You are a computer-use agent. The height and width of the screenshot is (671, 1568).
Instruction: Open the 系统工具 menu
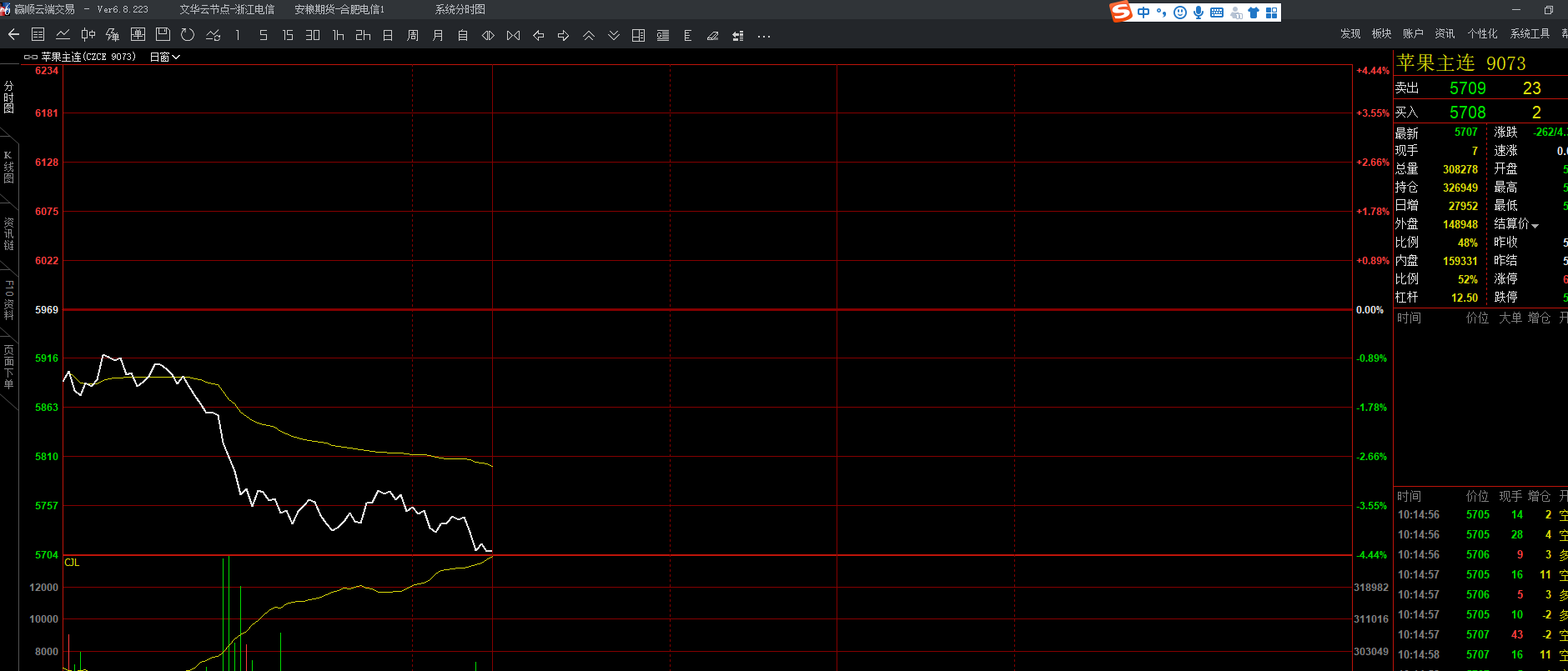[1530, 33]
